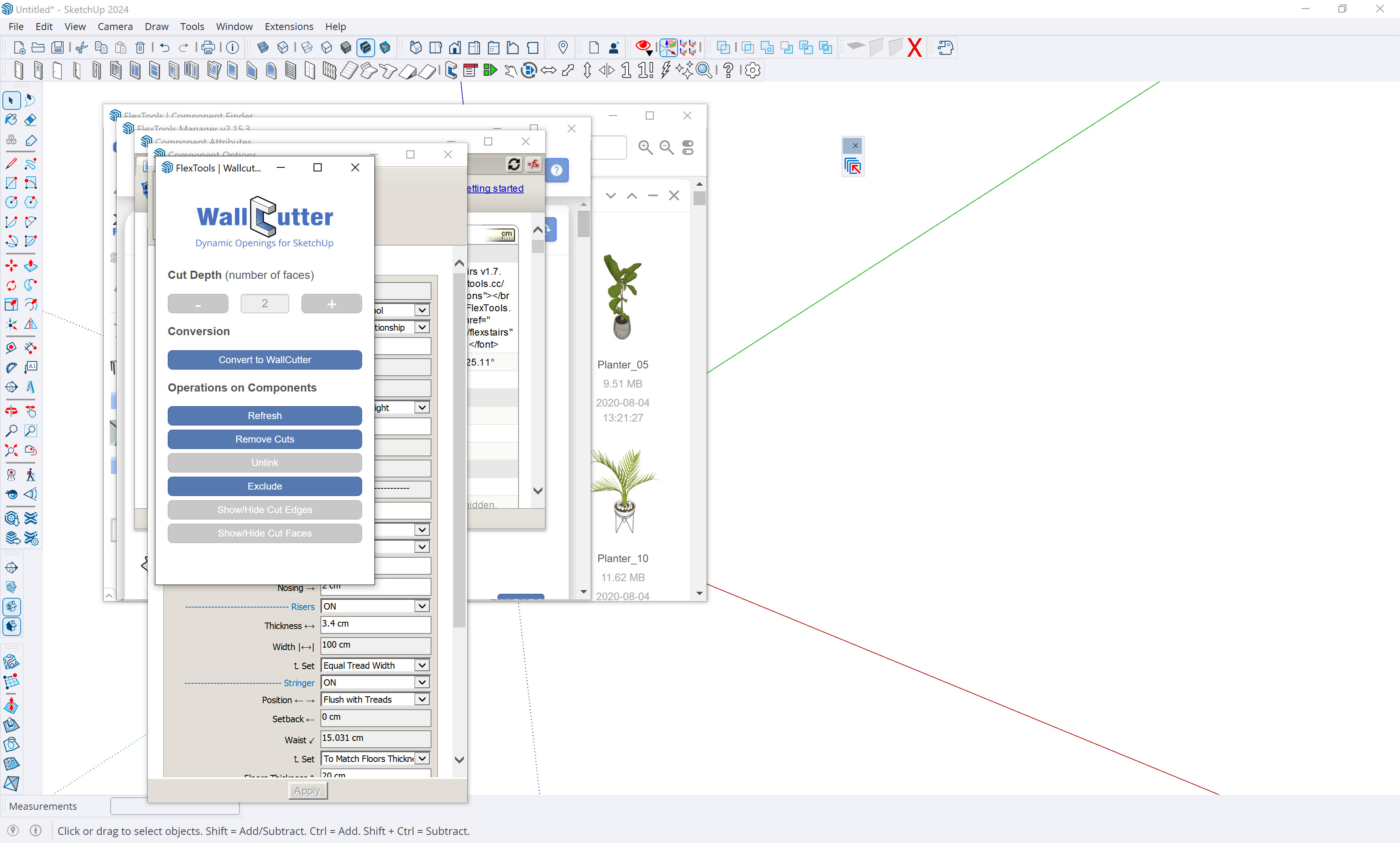Select the Eraser tool in left toolbar
The image size is (1400, 843).
(31, 120)
